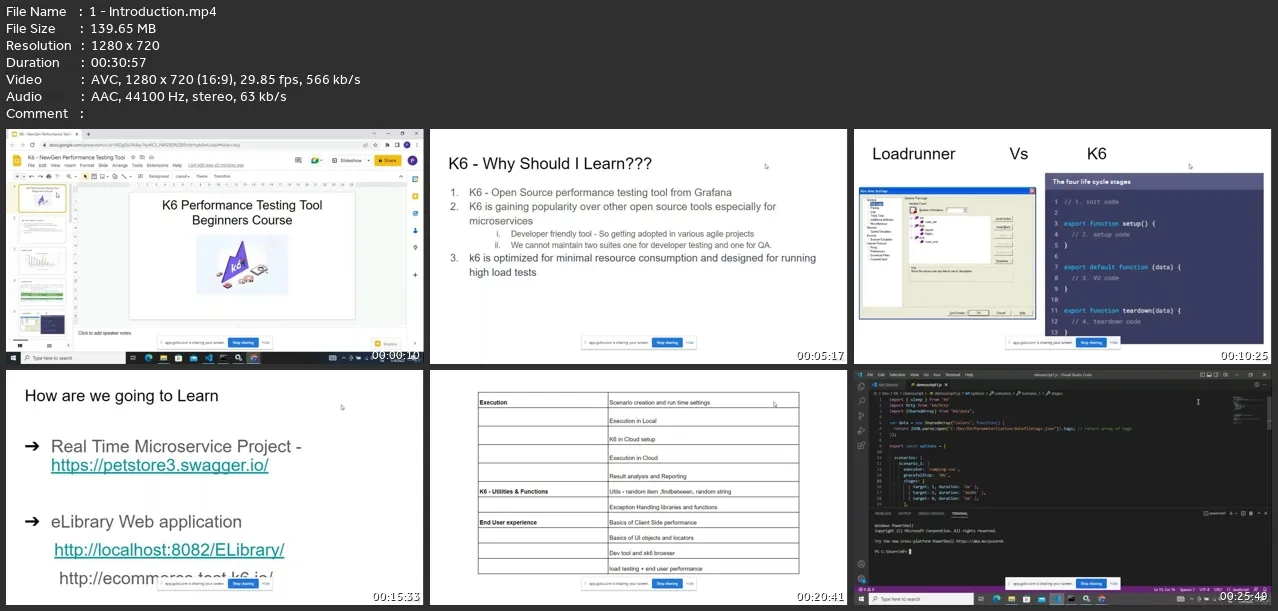Open Terminal menu in VS Code
The height and width of the screenshot is (611, 1278).
pyautogui.click(x=952, y=375)
